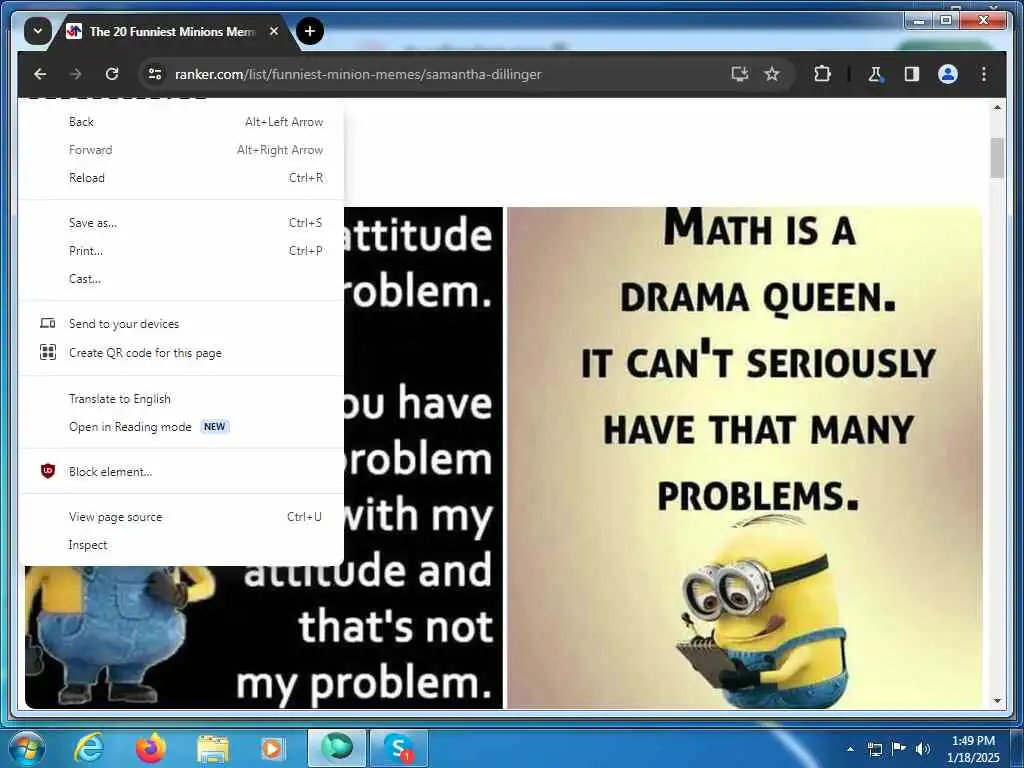The height and width of the screenshot is (768, 1024).
Task: Open the Windows Start button
Action: 26,748
